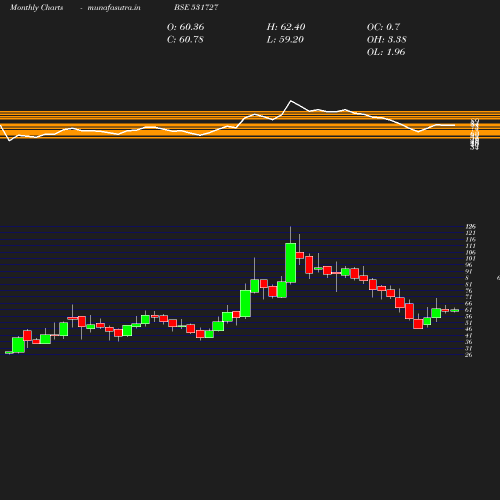Click the 81 price axis label

click(469, 284)
